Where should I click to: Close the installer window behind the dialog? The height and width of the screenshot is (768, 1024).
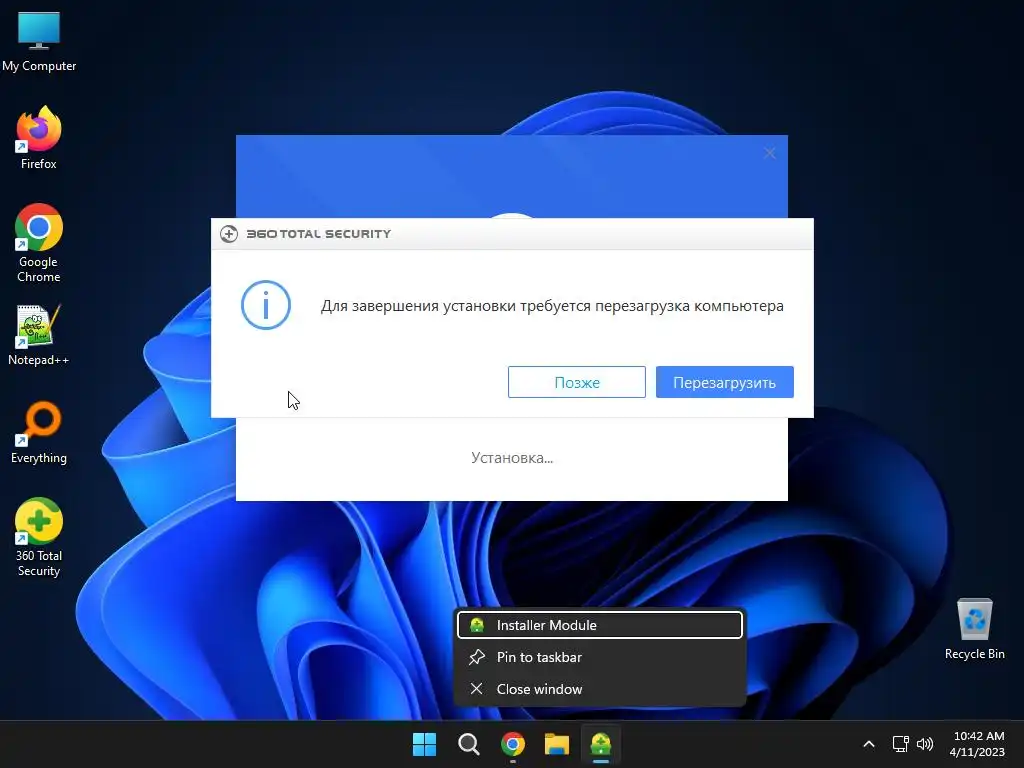pyautogui.click(x=770, y=153)
